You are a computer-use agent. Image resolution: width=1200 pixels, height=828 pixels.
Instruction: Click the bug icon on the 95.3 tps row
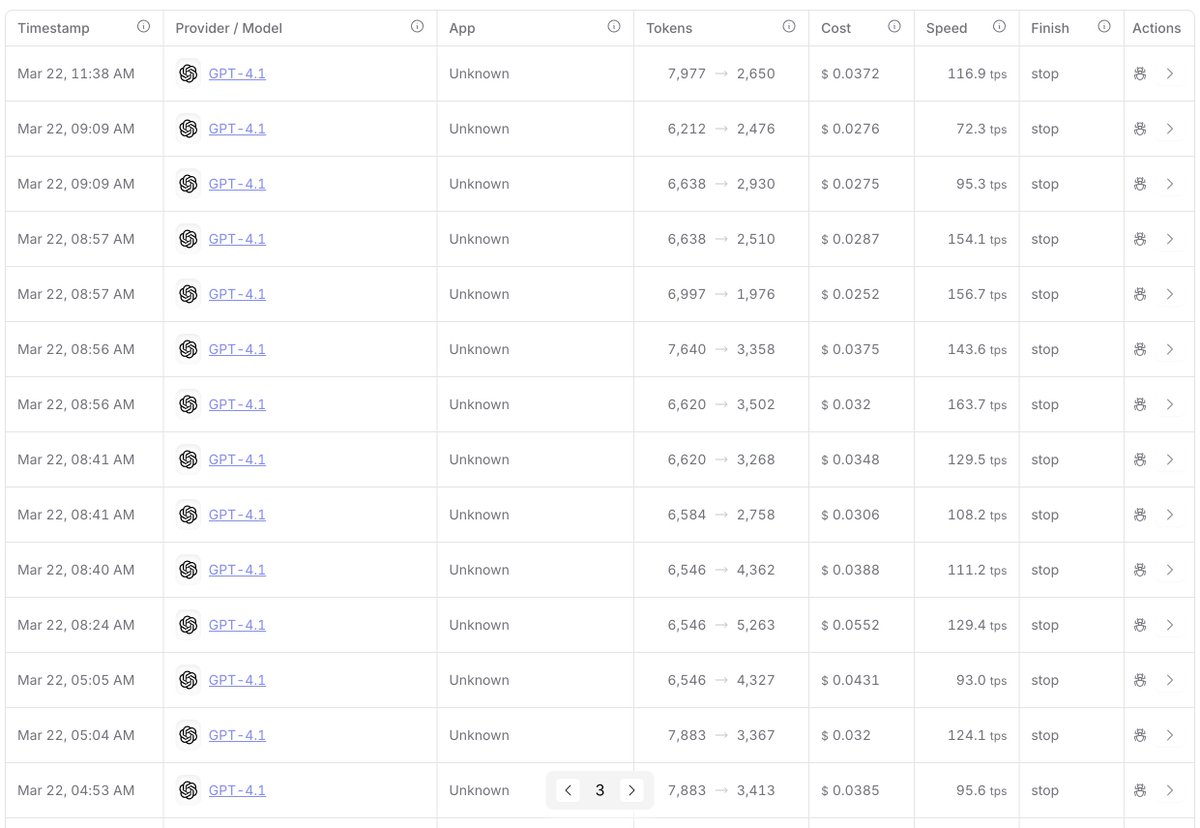pos(1139,183)
